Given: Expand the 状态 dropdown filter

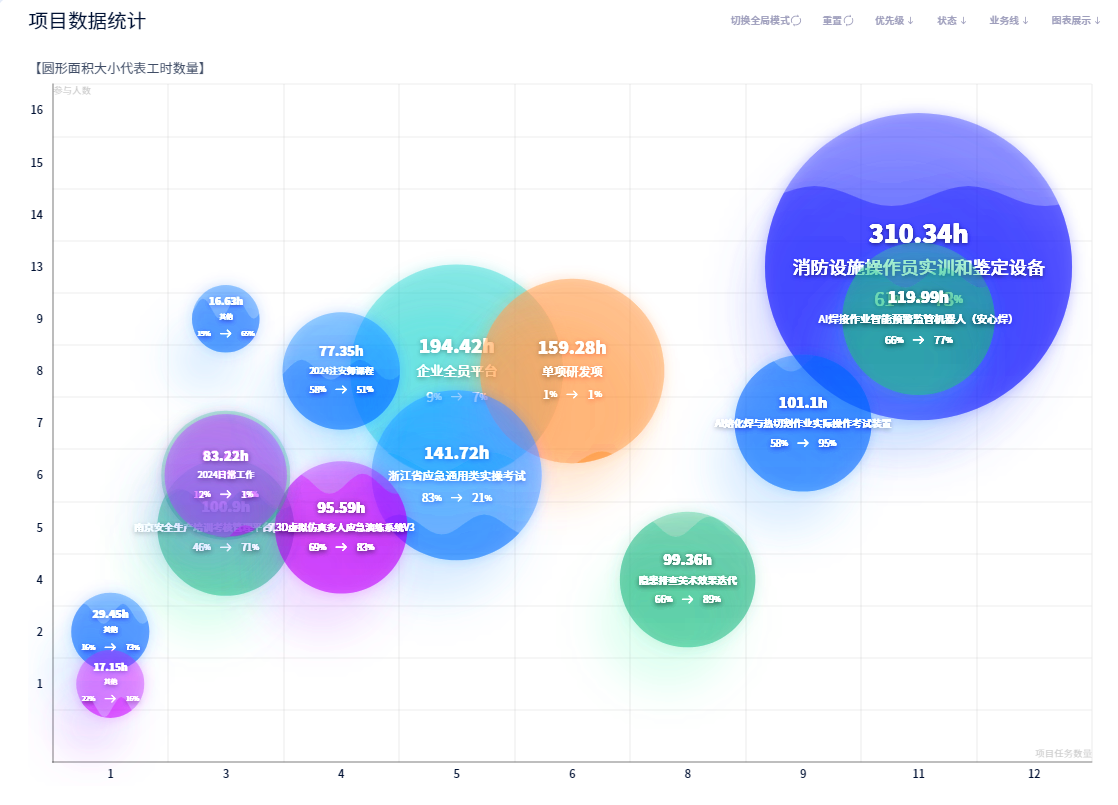Looking at the screenshot, I should tap(952, 21).
